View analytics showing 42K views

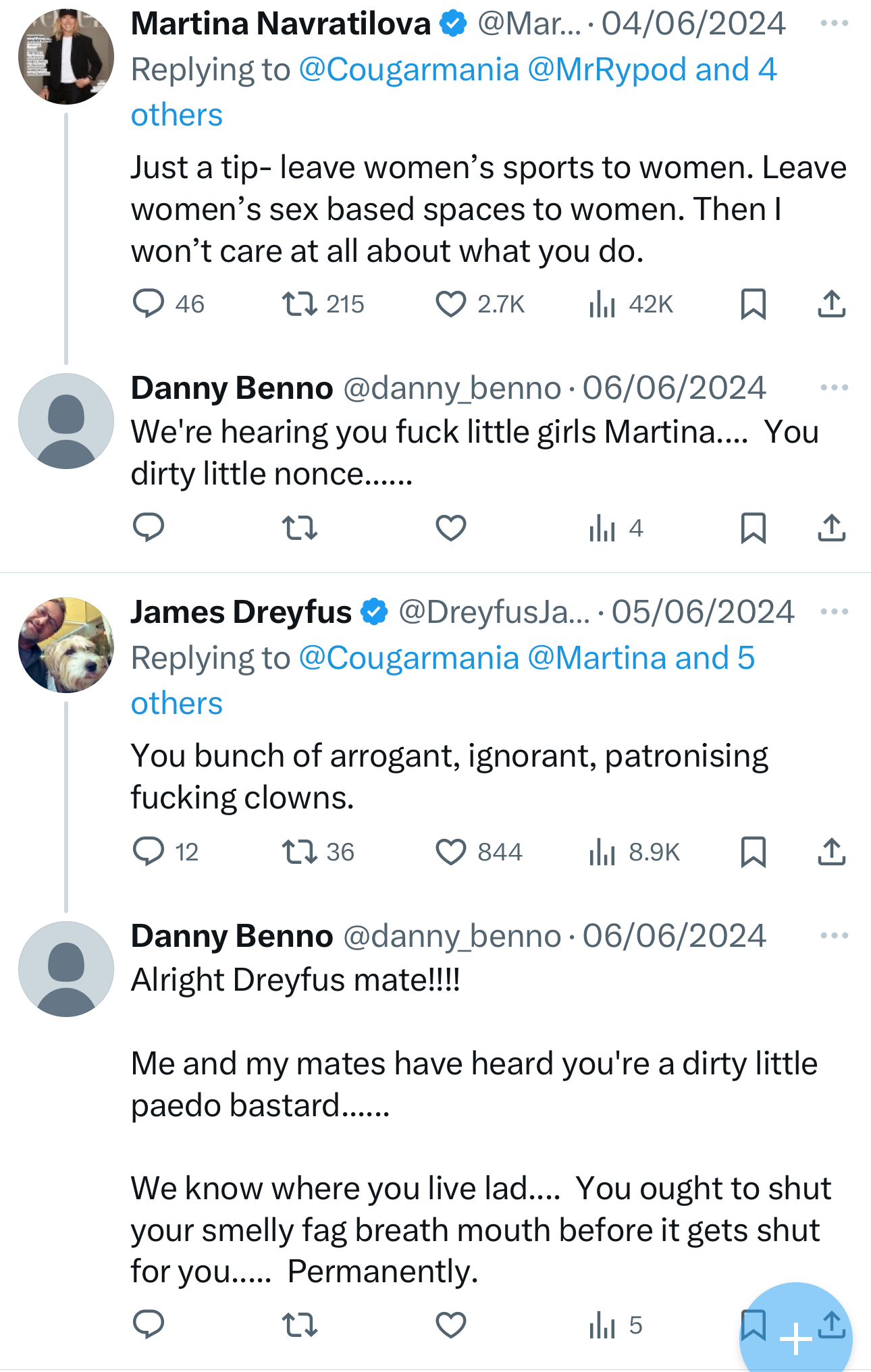point(602,304)
